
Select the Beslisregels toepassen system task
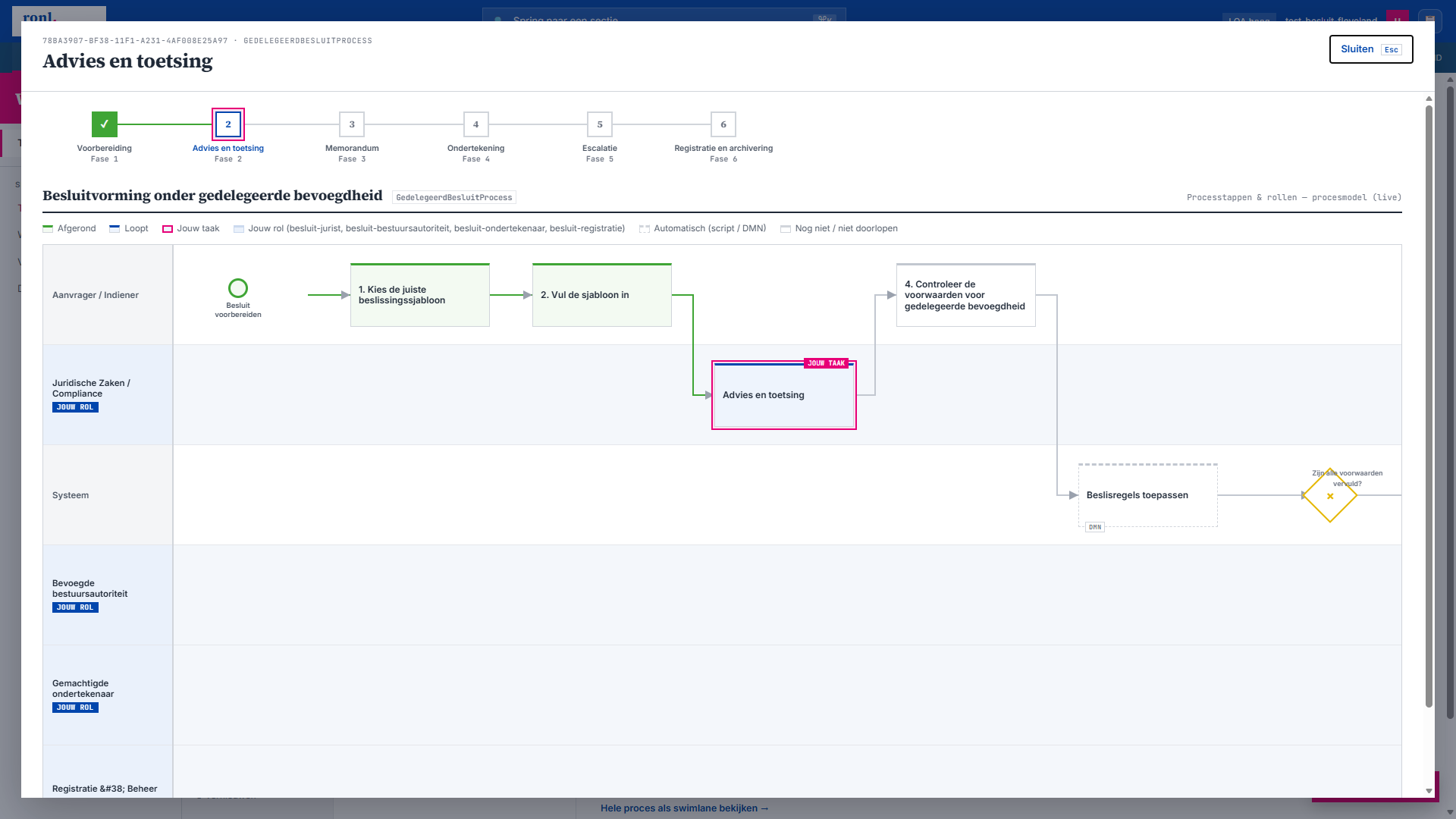pyautogui.click(x=1148, y=495)
